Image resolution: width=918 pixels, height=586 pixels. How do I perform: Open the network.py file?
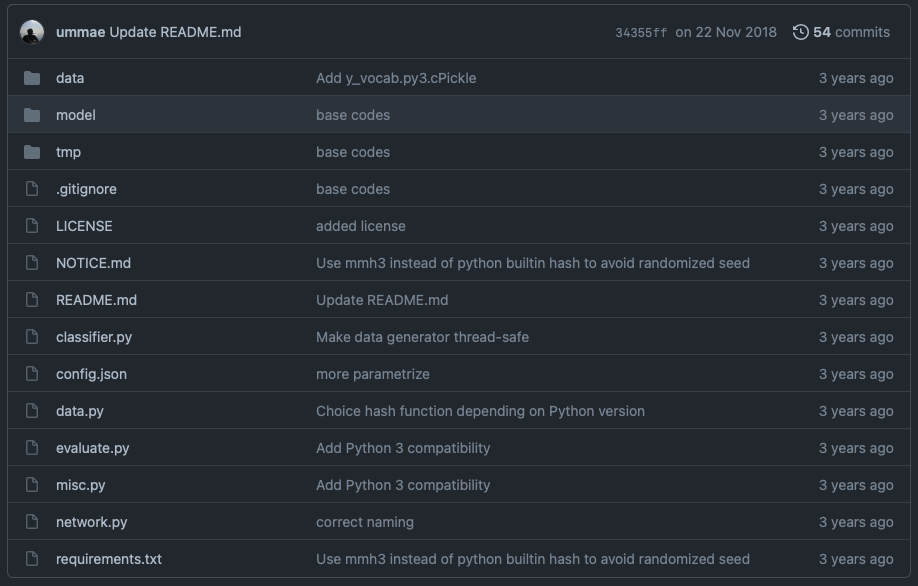[91, 522]
